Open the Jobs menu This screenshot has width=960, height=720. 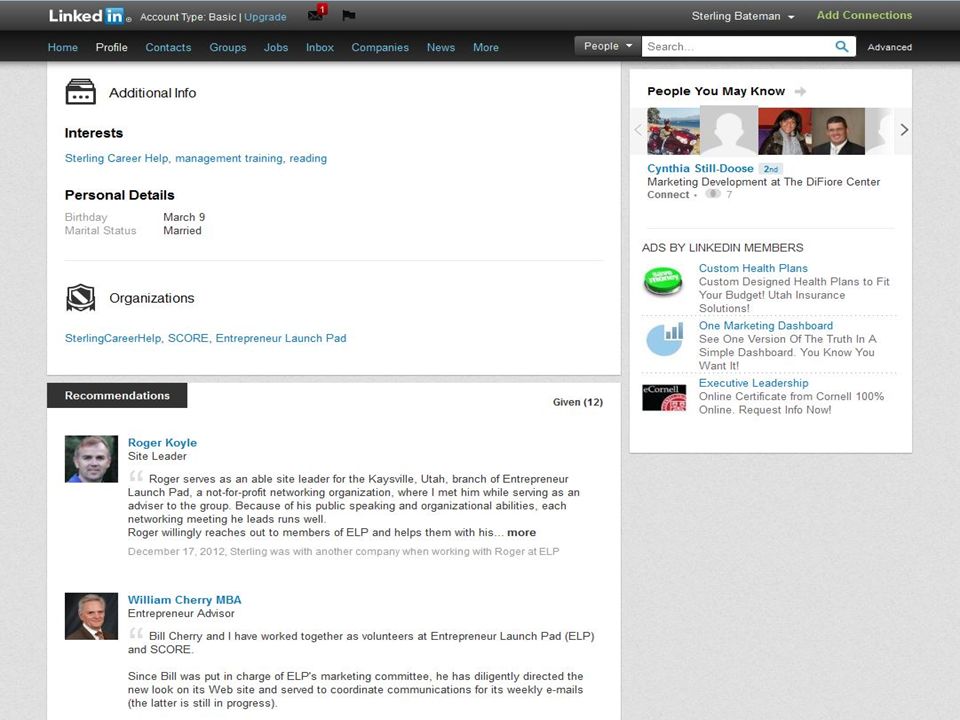pos(276,47)
